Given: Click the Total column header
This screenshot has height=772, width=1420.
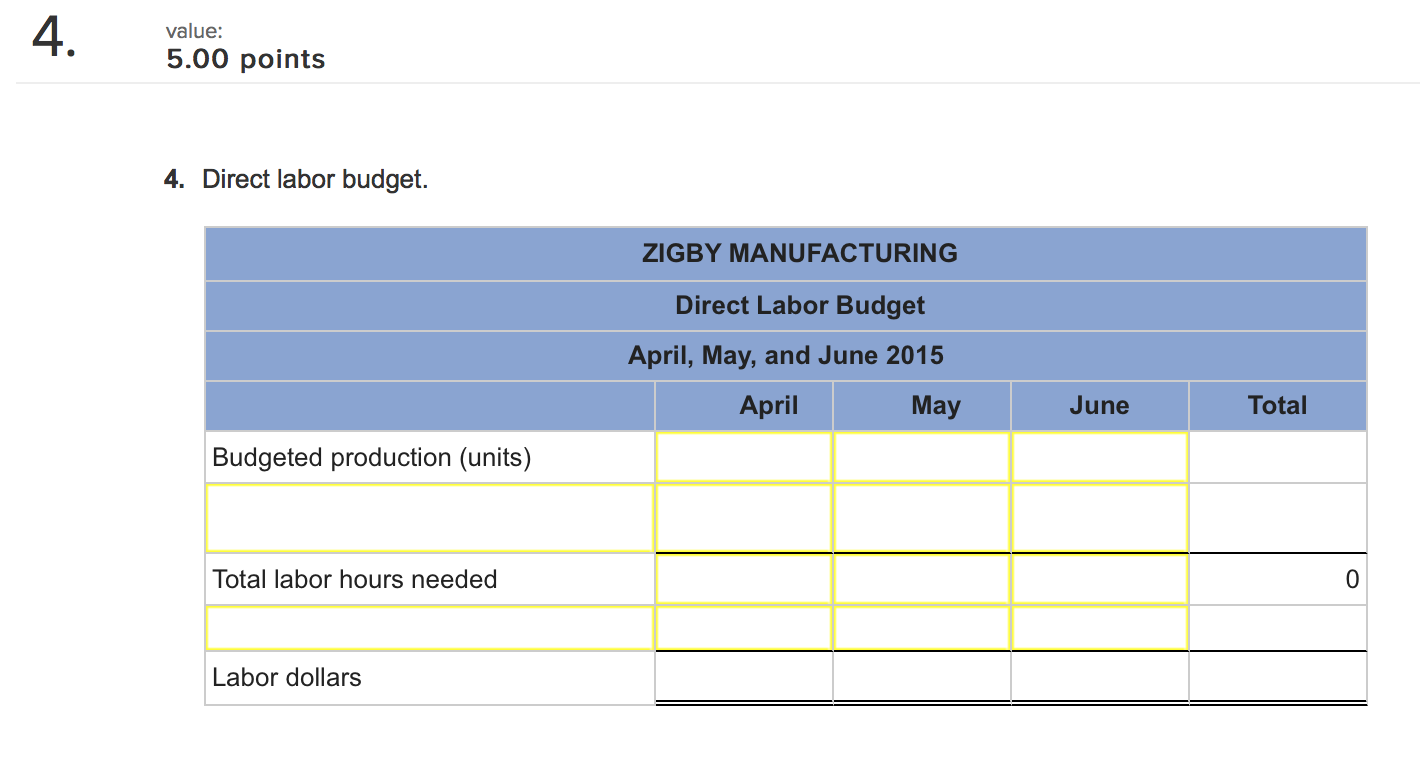Looking at the screenshot, I should (x=1278, y=405).
